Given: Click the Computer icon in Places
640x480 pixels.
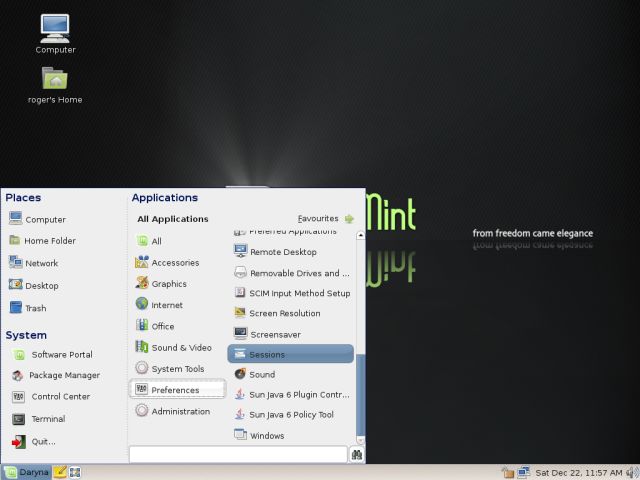Looking at the screenshot, I should (16, 218).
